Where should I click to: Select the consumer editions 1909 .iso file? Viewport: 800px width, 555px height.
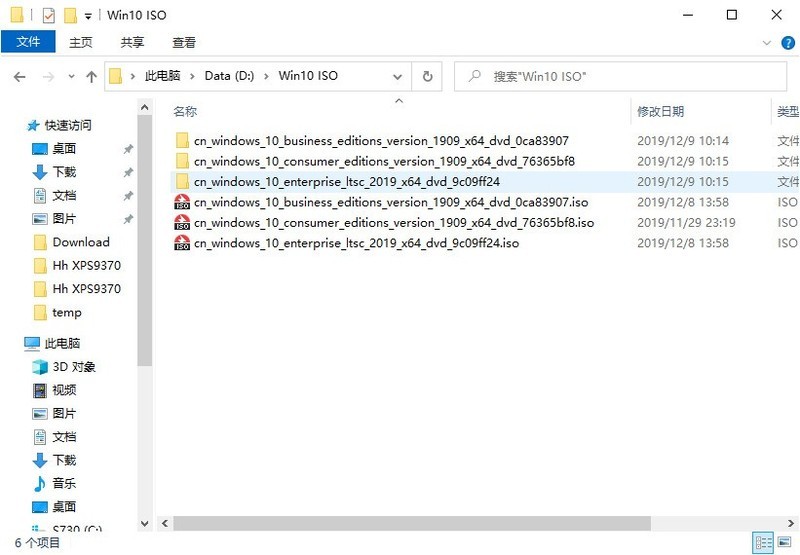(394, 222)
